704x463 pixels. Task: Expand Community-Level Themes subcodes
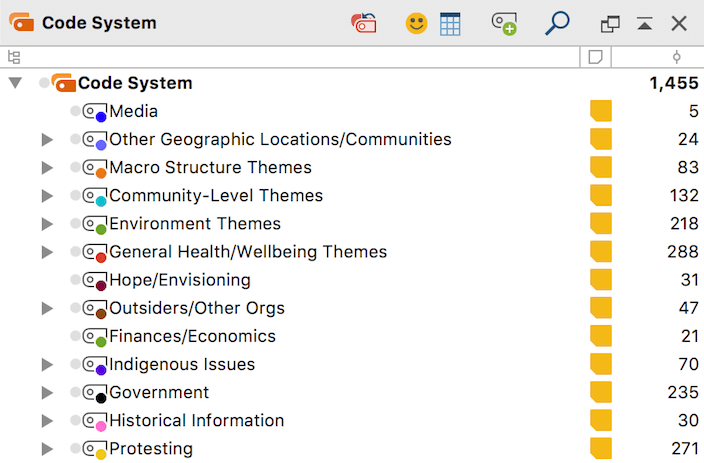pos(47,196)
